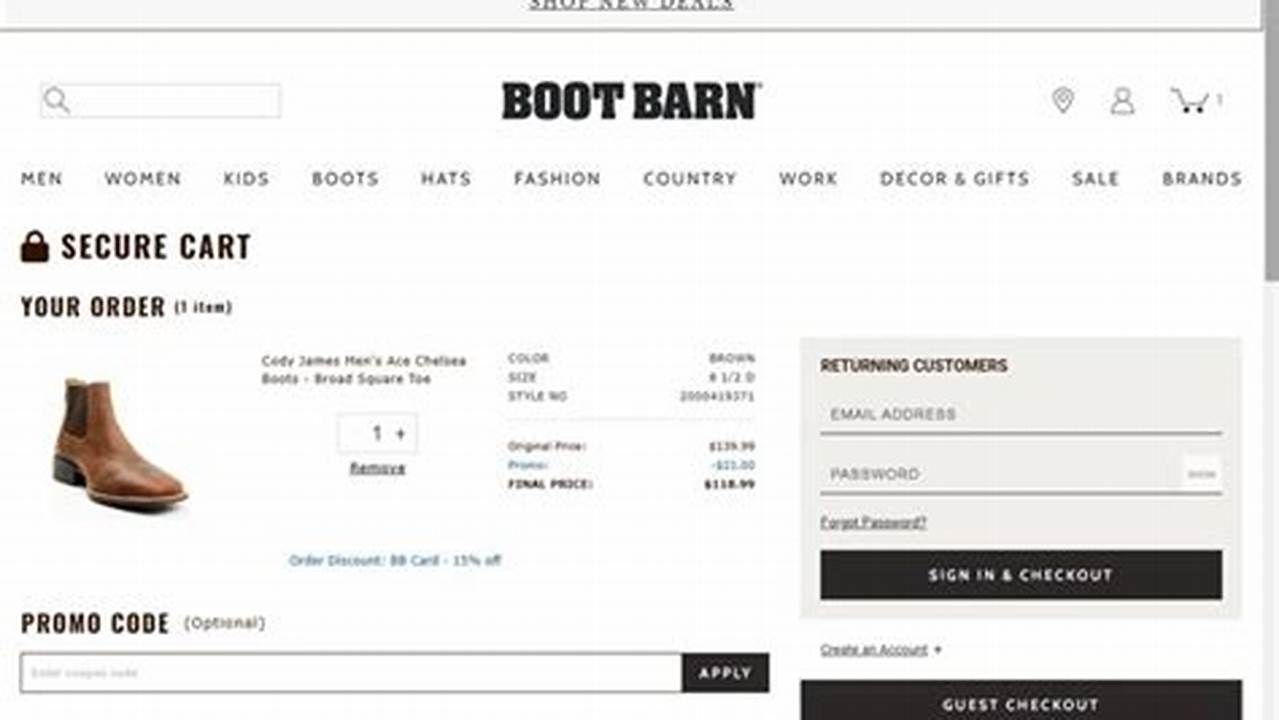The width and height of the screenshot is (1279, 720).
Task: Open the store locator pin icon
Action: [x=1063, y=99]
